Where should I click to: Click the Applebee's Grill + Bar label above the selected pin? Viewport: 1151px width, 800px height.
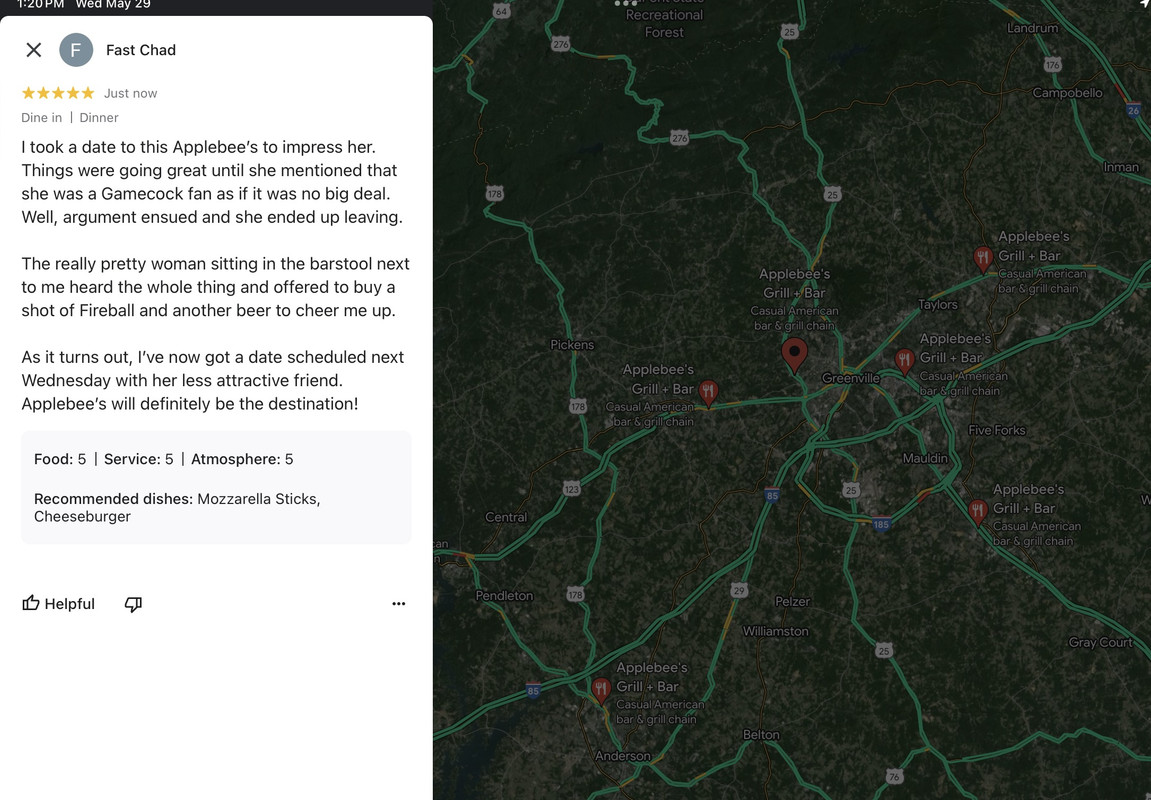(x=794, y=283)
